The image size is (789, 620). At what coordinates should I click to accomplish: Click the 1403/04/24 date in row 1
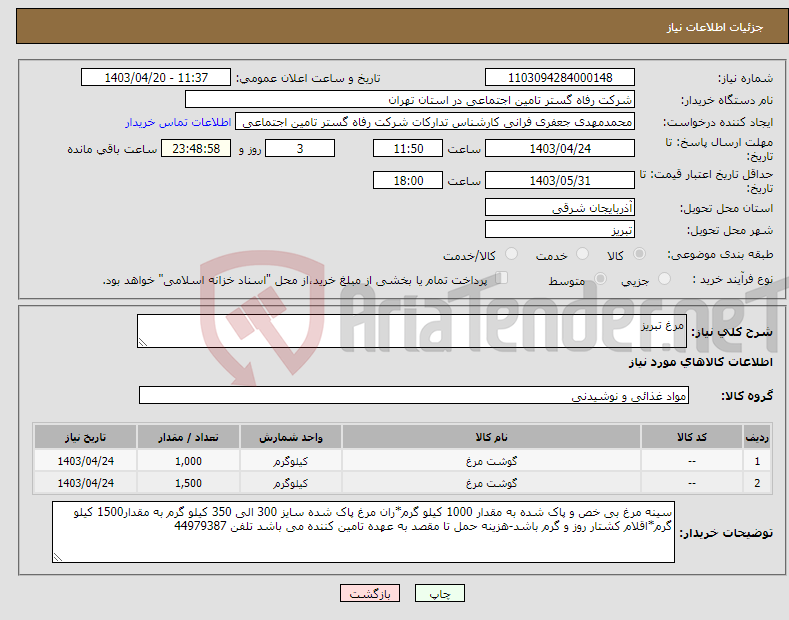(86, 461)
